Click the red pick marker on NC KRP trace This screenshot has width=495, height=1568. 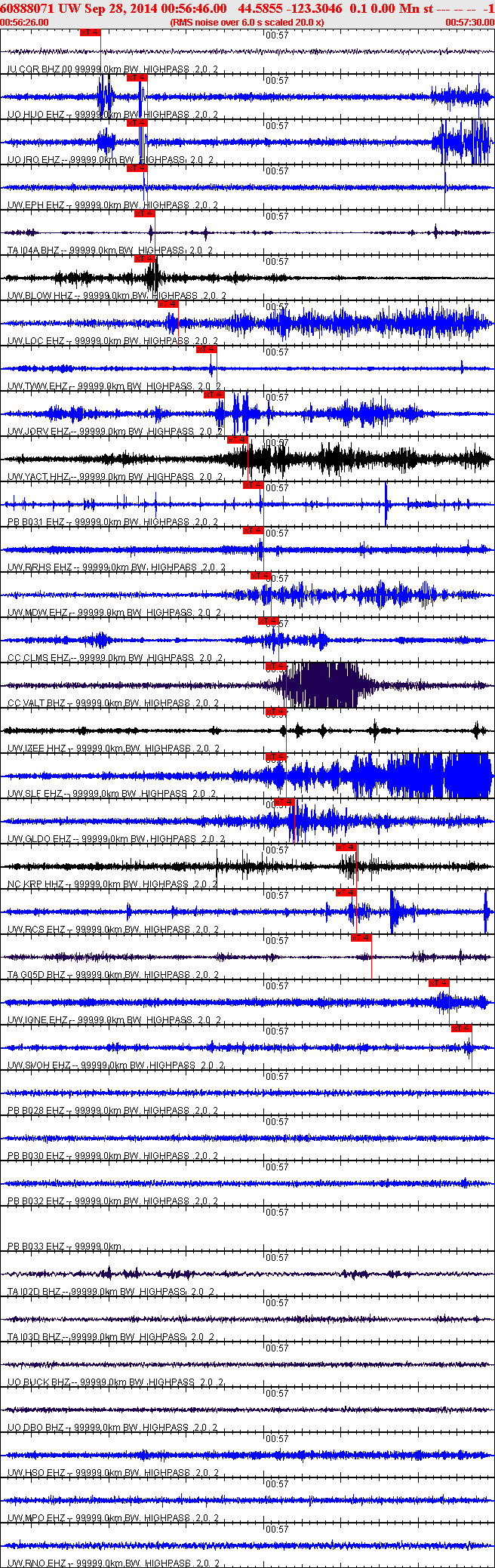tap(346, 847)
